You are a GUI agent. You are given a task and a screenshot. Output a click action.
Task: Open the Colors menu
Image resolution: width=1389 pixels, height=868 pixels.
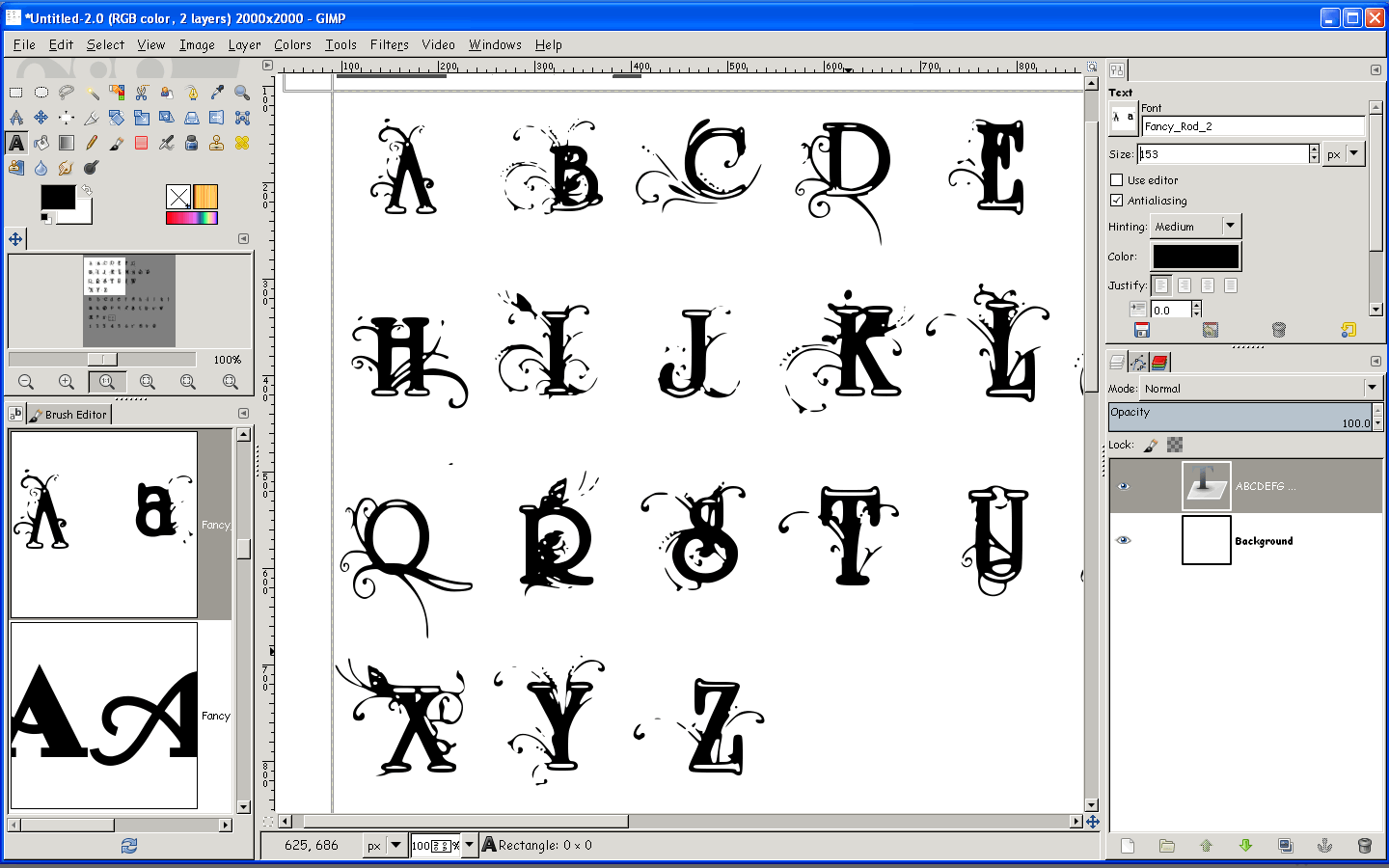[x=292, y=44]
